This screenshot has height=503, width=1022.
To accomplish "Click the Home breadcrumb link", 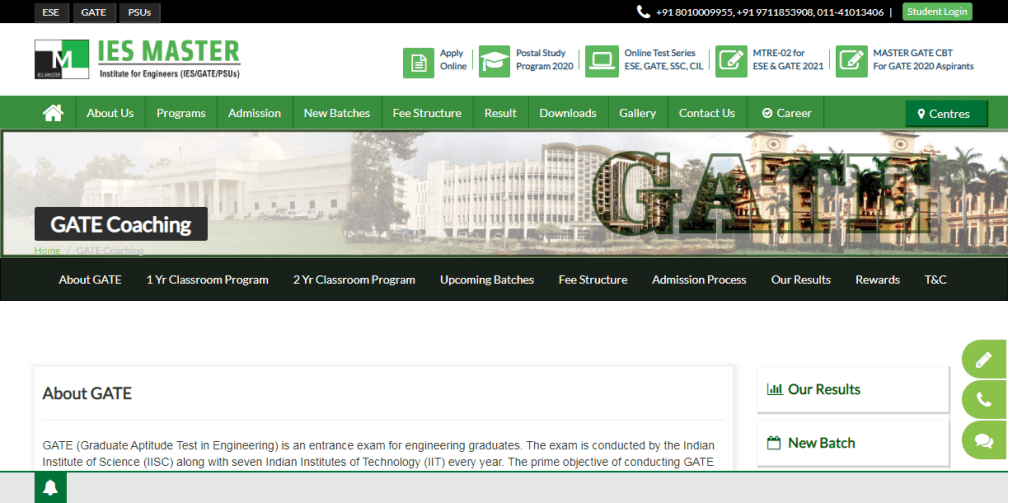I will click(47, 250).
